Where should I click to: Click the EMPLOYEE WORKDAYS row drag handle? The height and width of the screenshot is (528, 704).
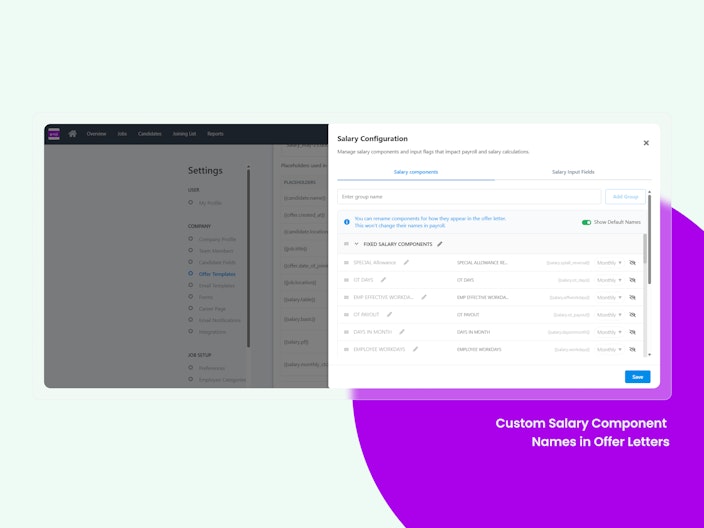point(346,349)
